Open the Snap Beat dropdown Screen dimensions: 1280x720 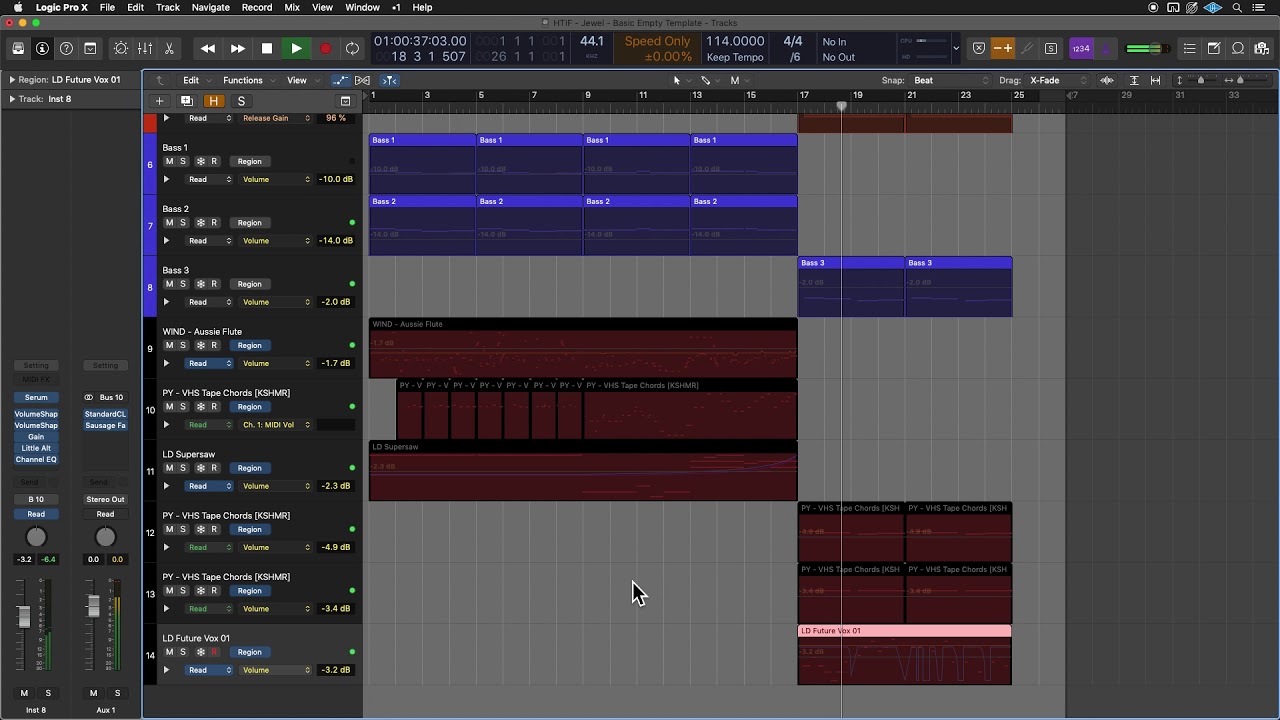click(x=950, y=80)
